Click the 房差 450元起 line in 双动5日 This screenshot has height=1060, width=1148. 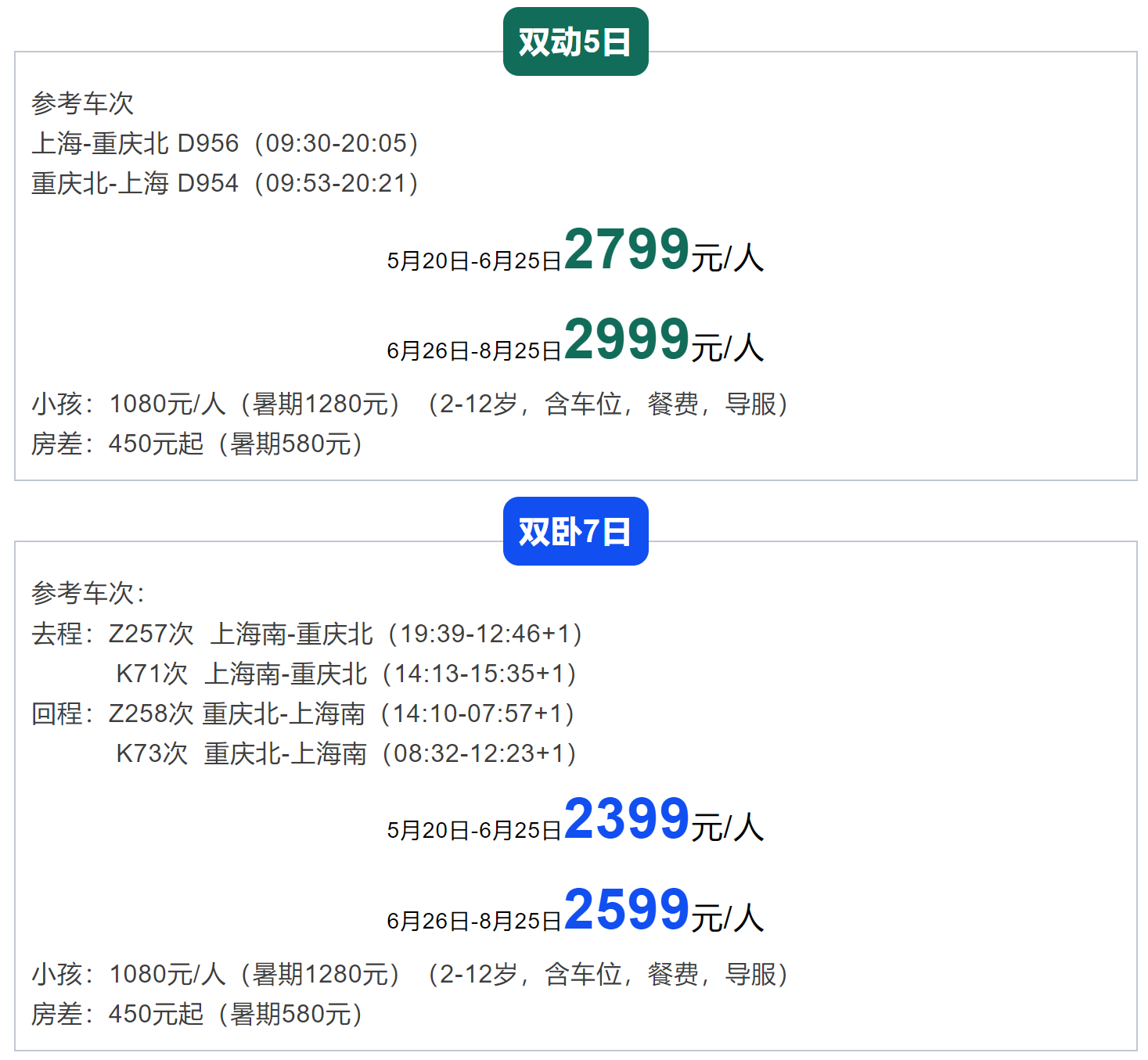tap(197, 444)
